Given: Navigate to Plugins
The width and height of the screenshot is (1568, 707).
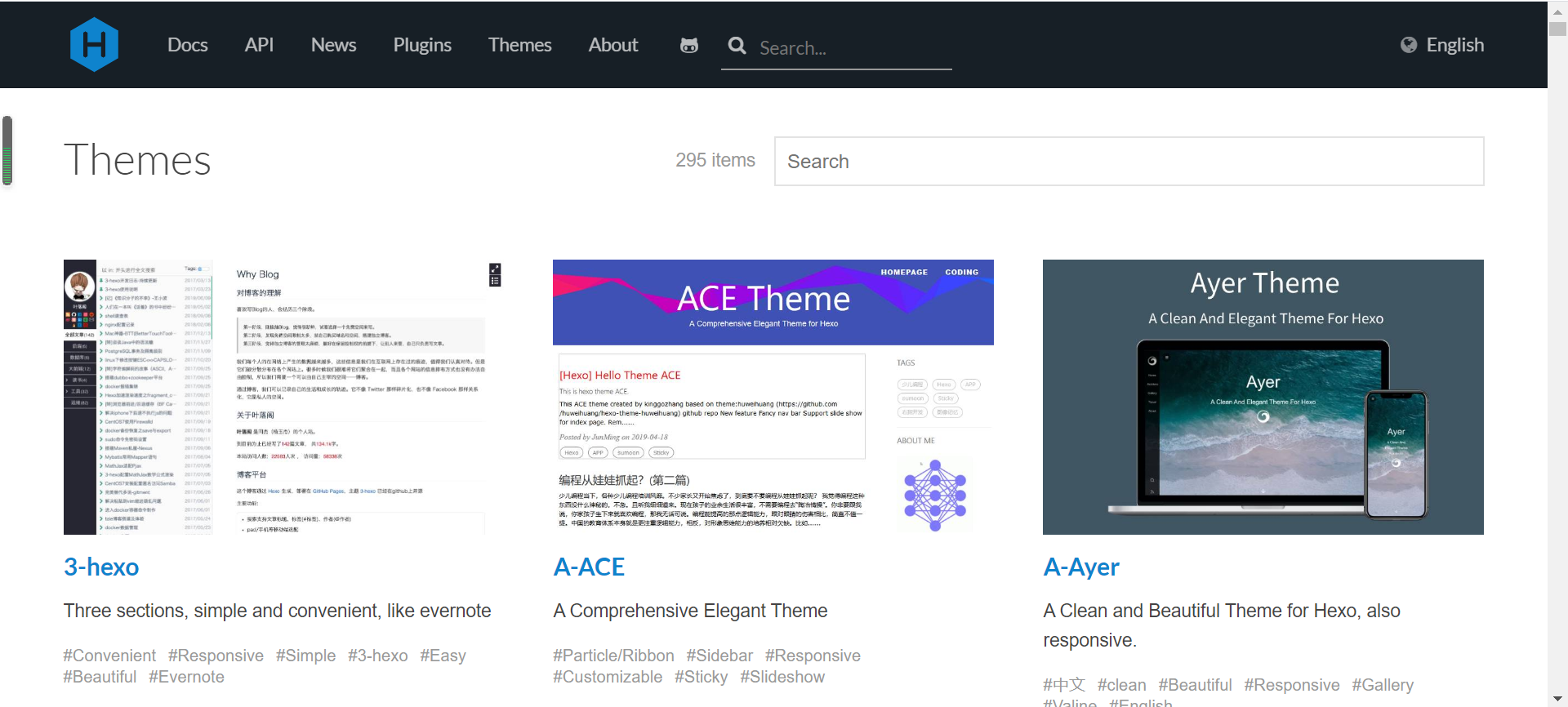Looking at the screenshot, I should tap(422, 45).
